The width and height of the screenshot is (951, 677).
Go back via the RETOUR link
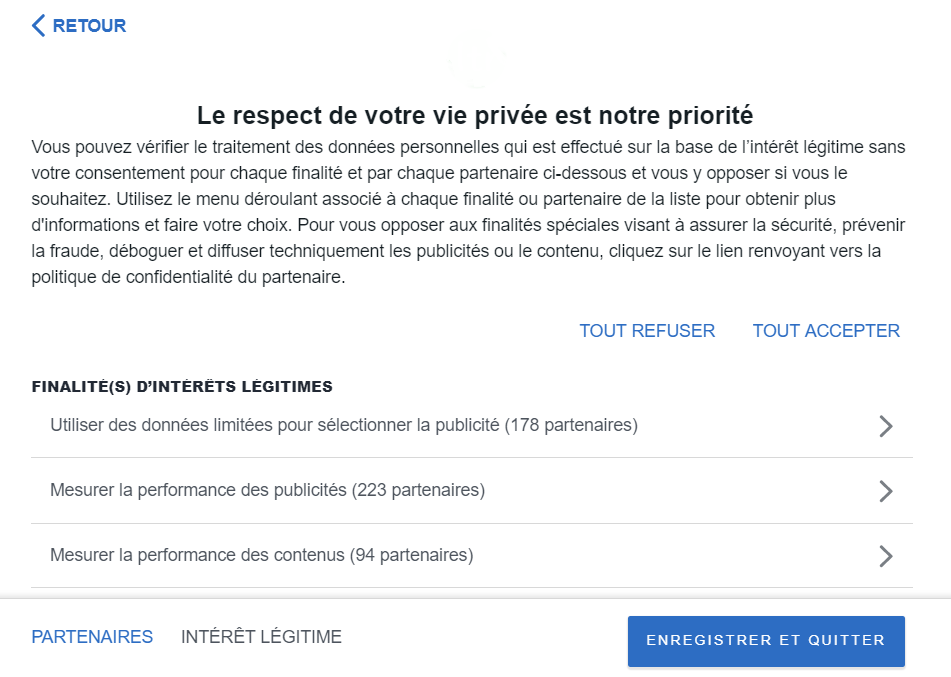89,26
